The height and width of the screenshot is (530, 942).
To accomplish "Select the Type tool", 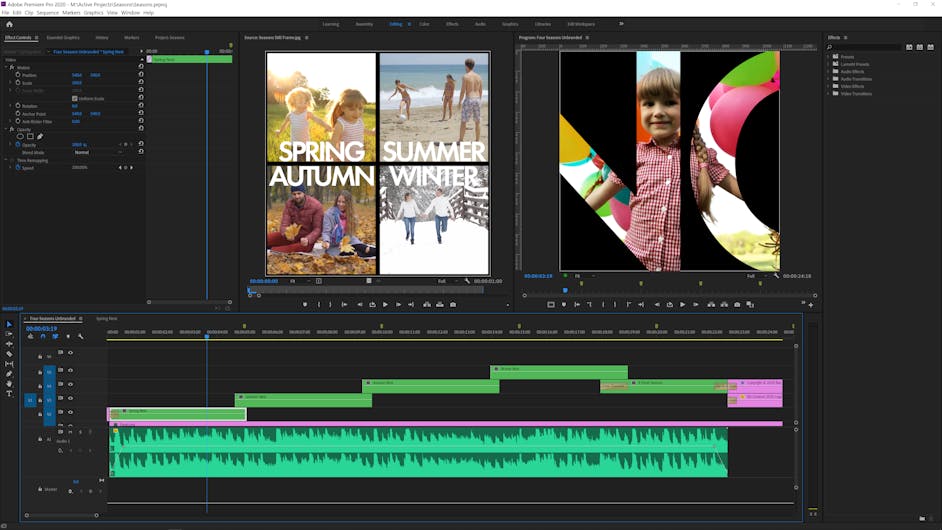I will (9, 394).
